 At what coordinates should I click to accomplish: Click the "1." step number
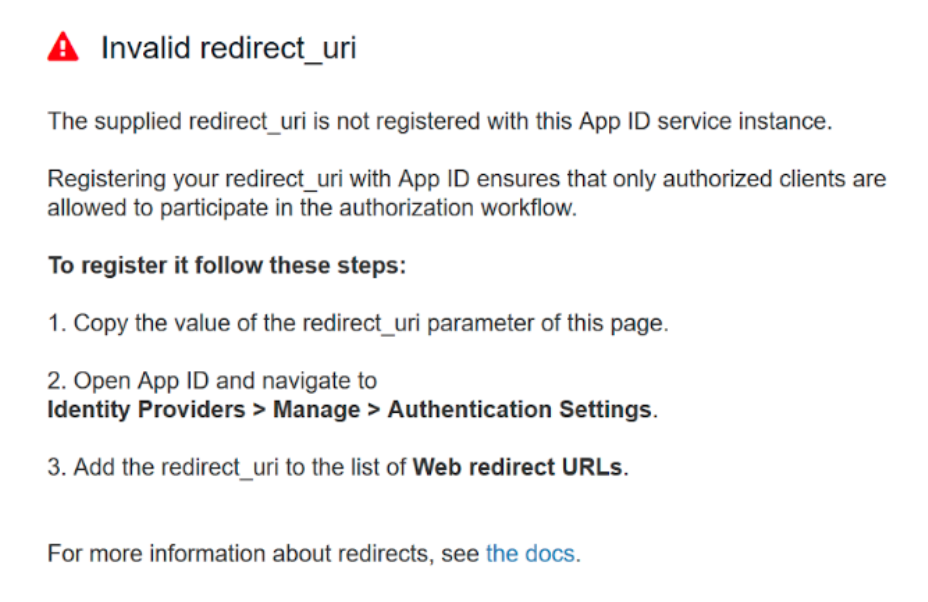coord(56,324)
